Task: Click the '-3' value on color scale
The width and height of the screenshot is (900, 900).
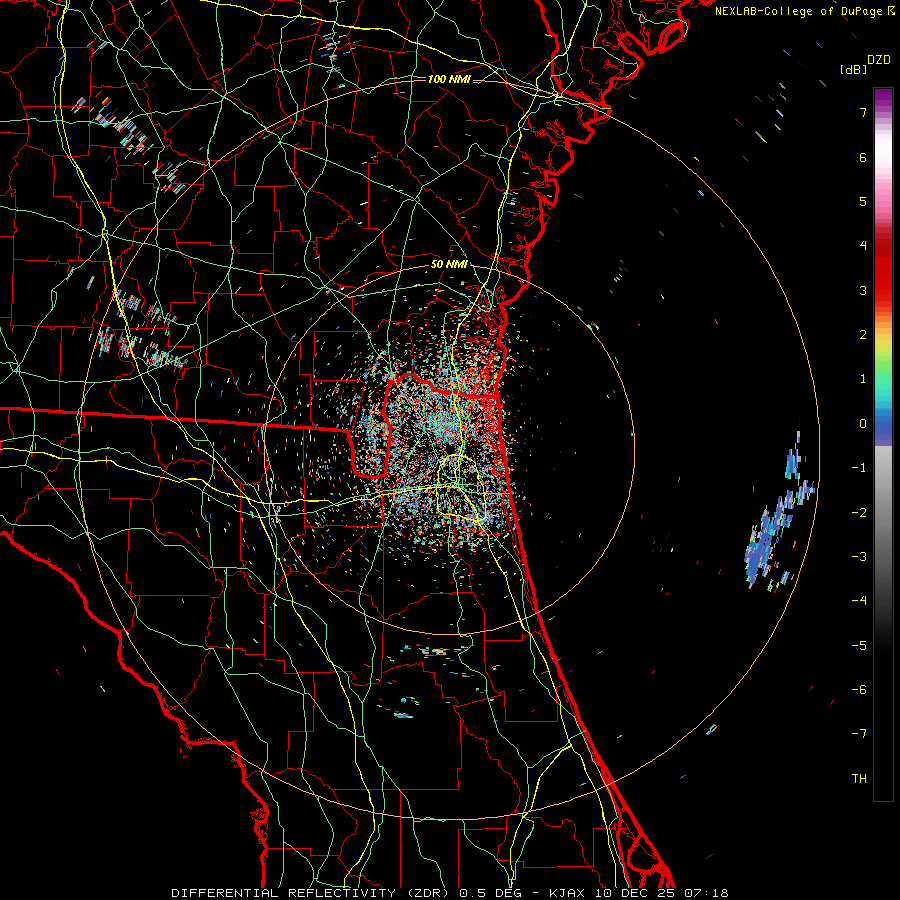Action: pyautogui.click(x=859, y=557)
